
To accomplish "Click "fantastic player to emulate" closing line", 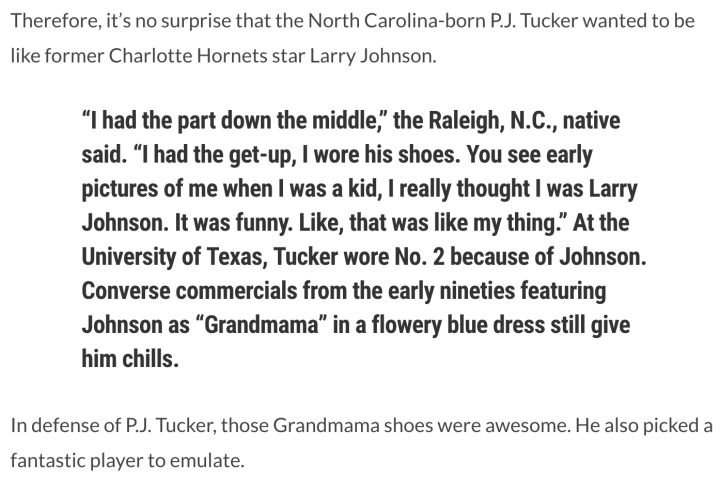I will (127, 461).
